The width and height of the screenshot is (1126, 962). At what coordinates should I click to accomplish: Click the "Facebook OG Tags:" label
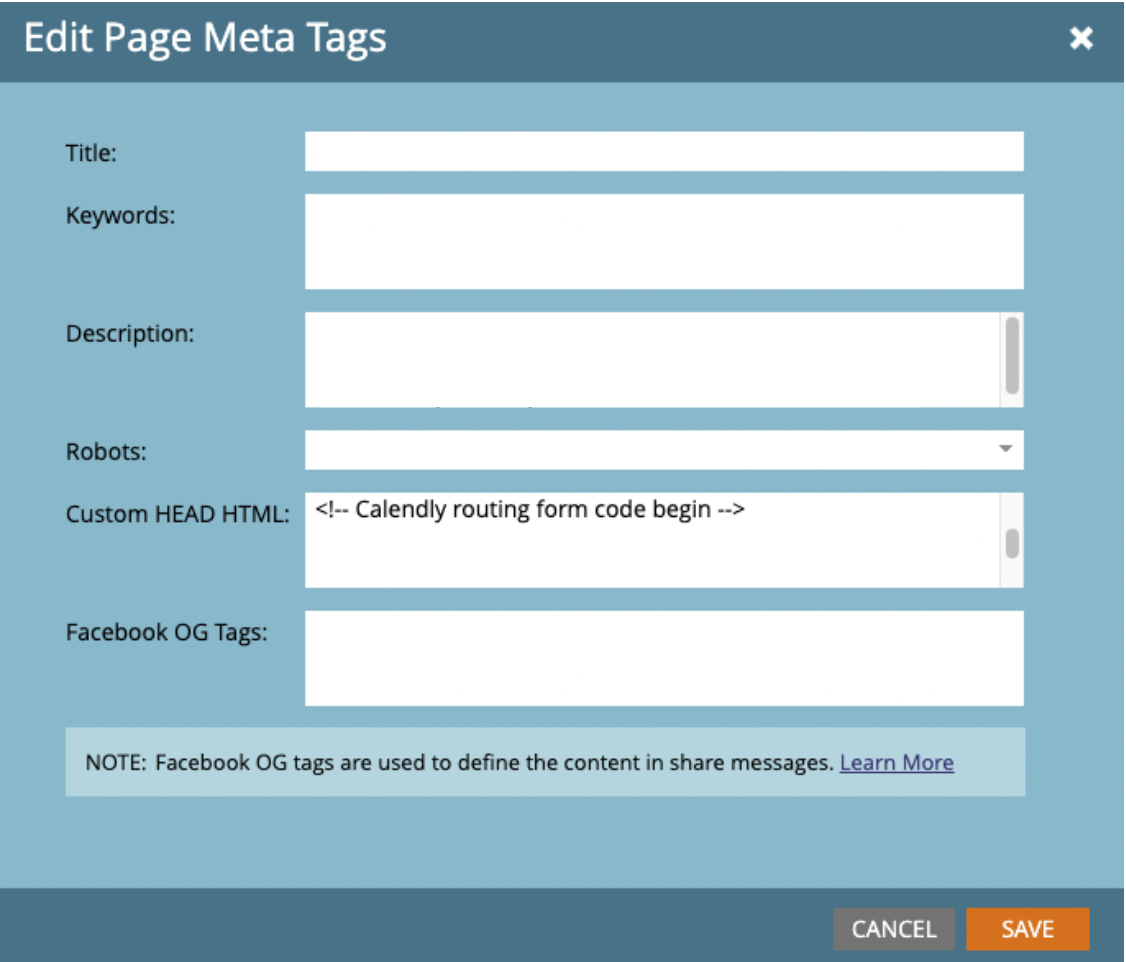(x=166, y=632)
